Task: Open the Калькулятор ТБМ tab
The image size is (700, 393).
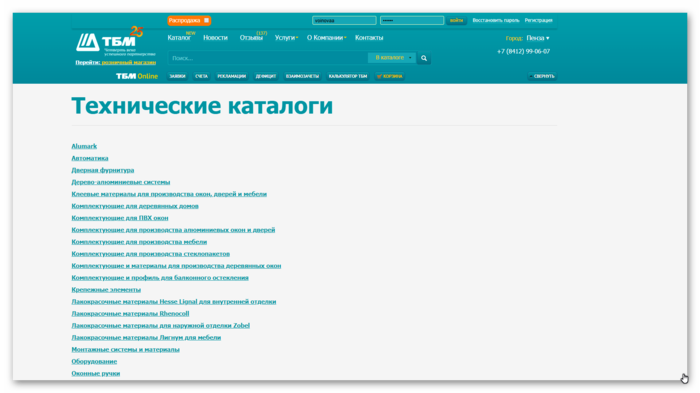Action: [348, 76]
